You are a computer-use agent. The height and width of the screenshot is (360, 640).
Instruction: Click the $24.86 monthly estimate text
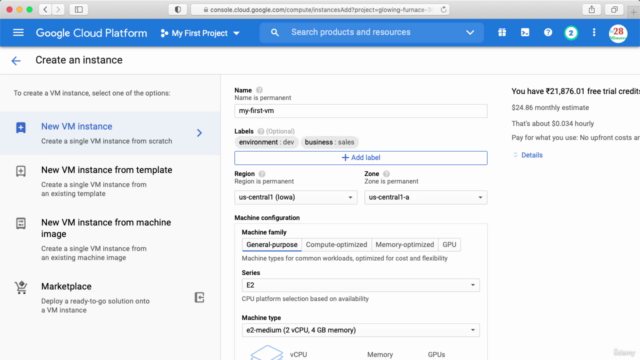pos(550,108)
